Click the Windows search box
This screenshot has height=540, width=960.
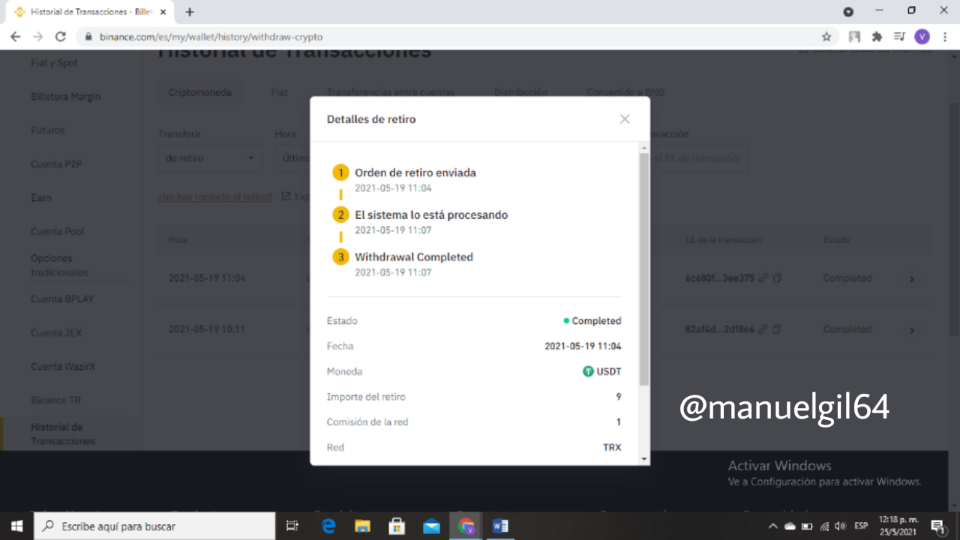154,526
